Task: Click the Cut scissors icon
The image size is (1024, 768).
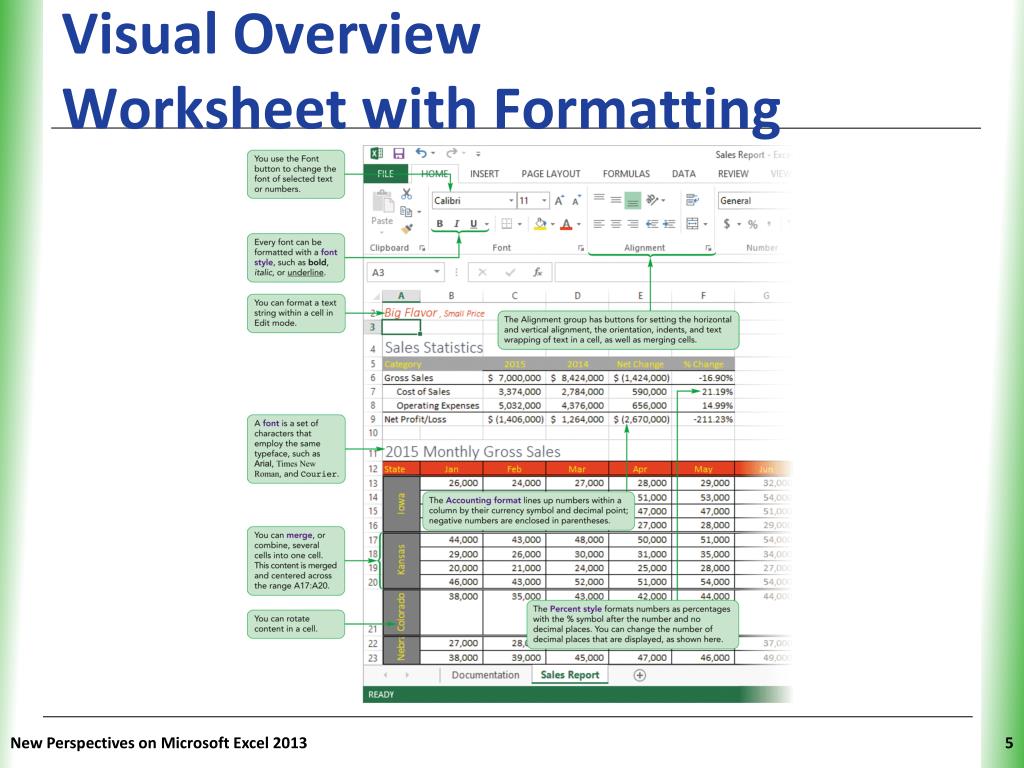Action: [x=407, y=194]
